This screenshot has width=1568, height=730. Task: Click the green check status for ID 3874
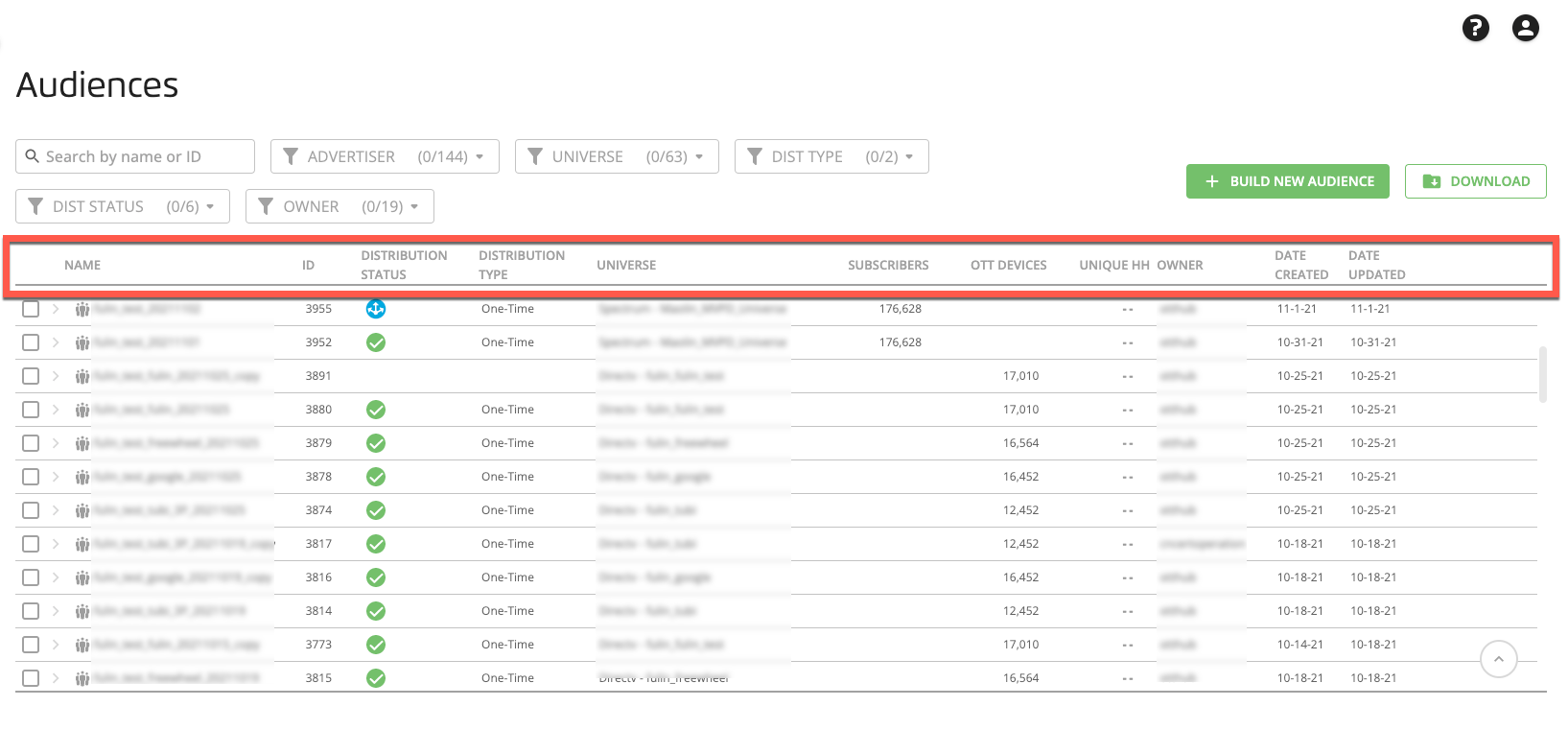pos(376,510)
